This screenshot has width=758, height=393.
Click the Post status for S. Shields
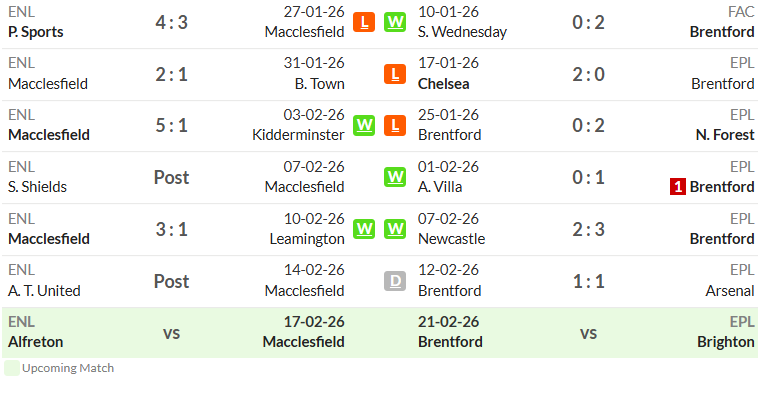[x=172, y=177]
